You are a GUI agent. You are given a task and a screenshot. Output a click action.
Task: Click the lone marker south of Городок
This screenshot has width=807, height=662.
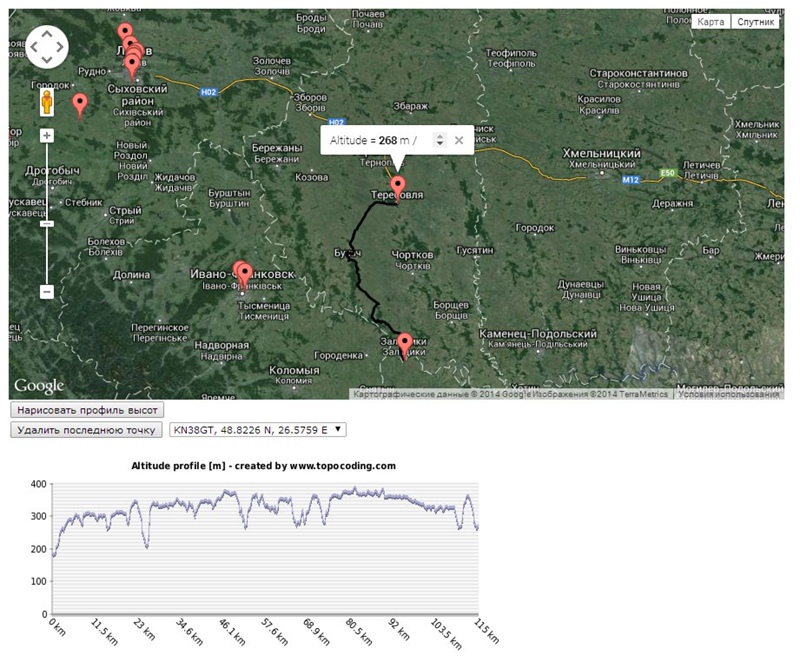[80, 102]
